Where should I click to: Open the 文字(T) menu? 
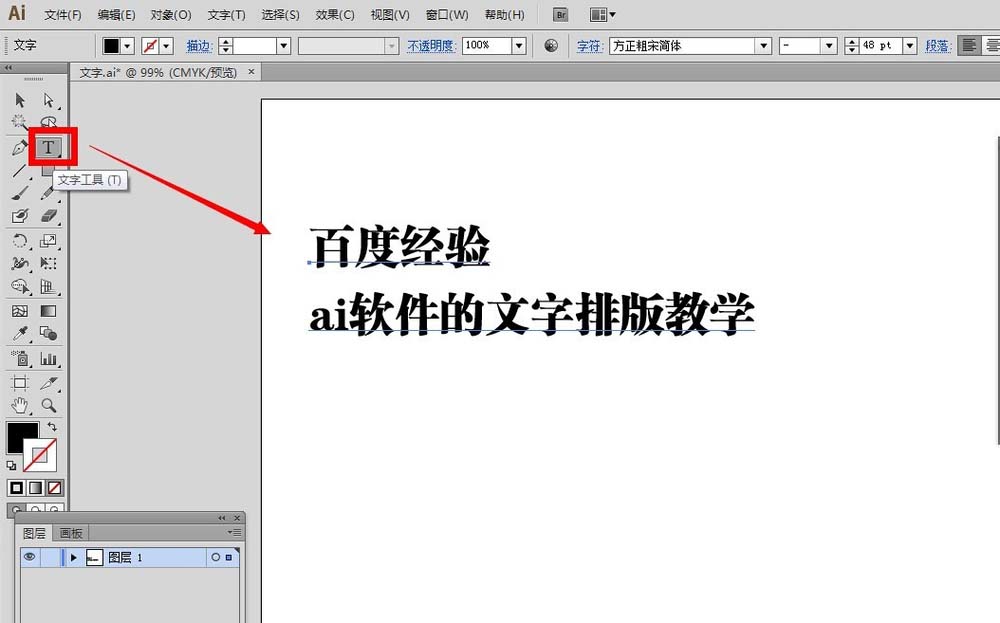point(226,15)
